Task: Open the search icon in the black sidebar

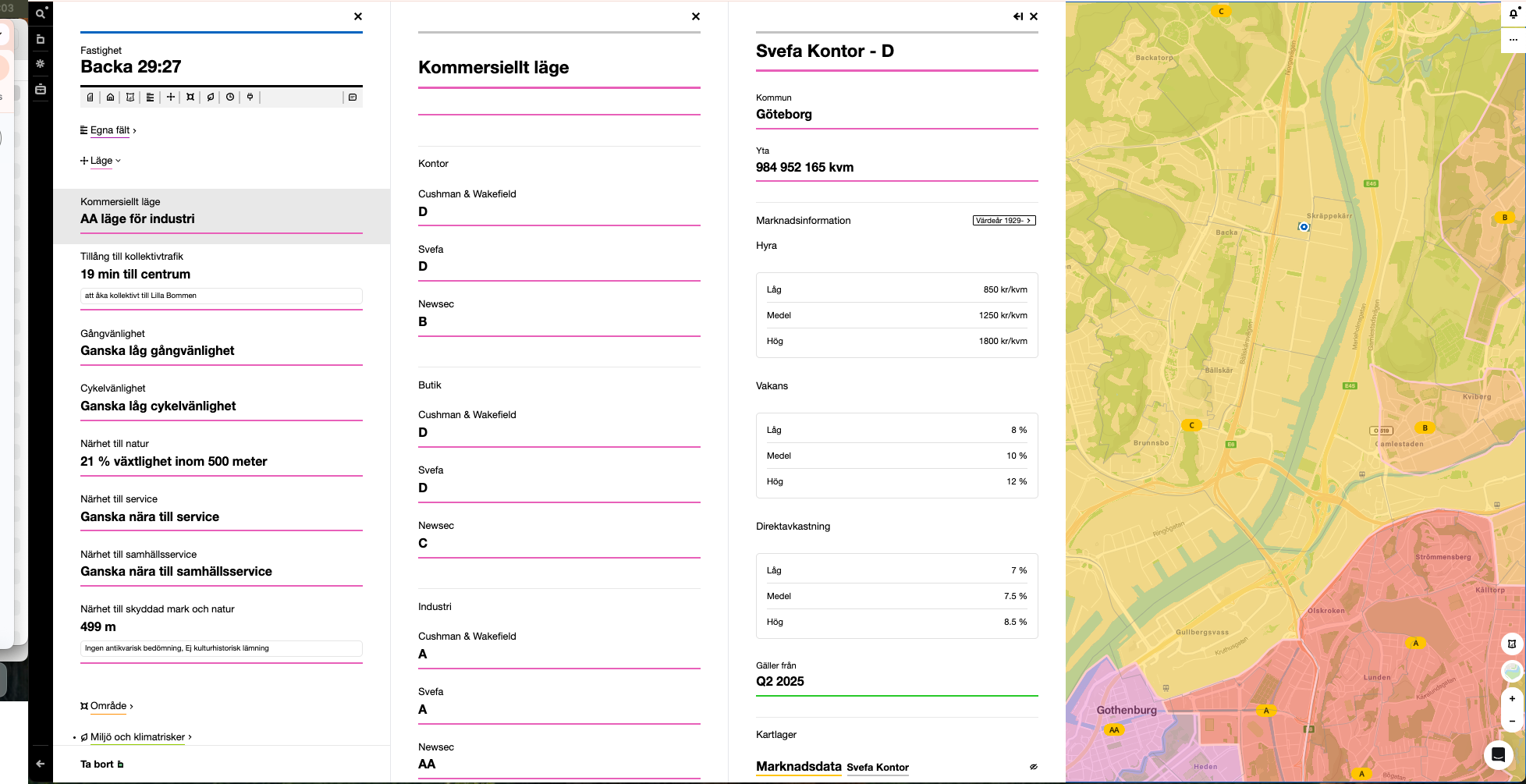Action: click(x=41, y=14)
